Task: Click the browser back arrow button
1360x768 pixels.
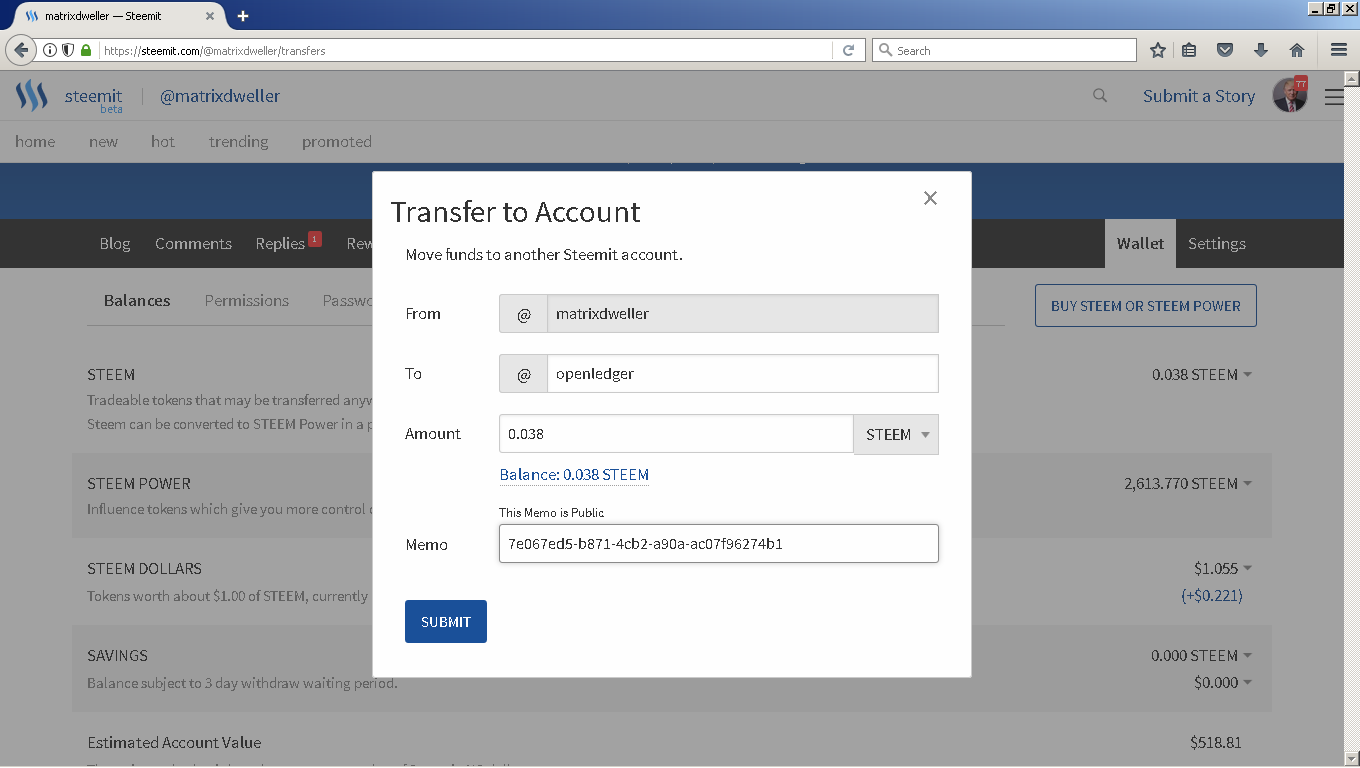Action: 20,50
